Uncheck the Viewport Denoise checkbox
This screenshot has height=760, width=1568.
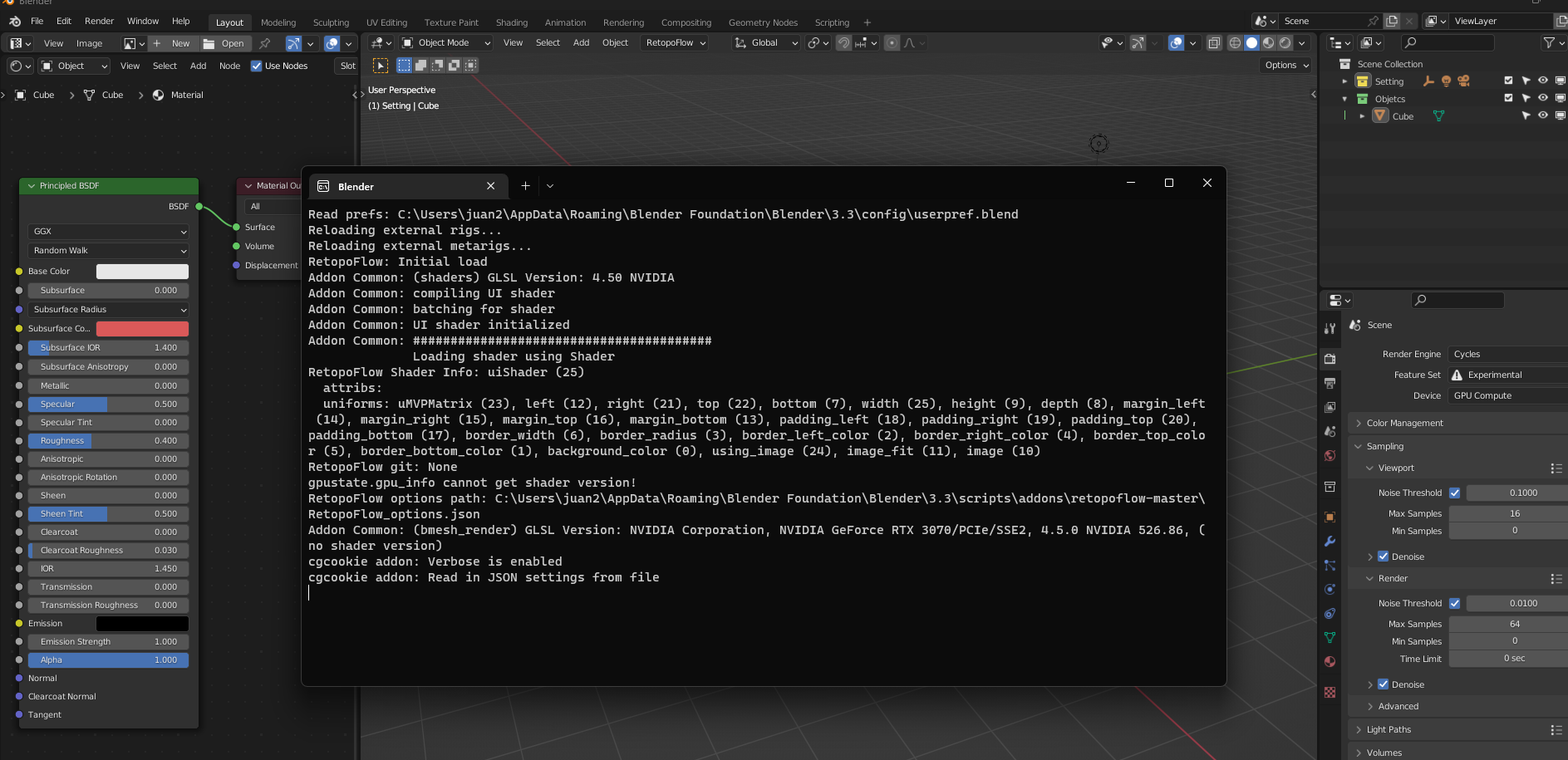tap(1383, 557)
